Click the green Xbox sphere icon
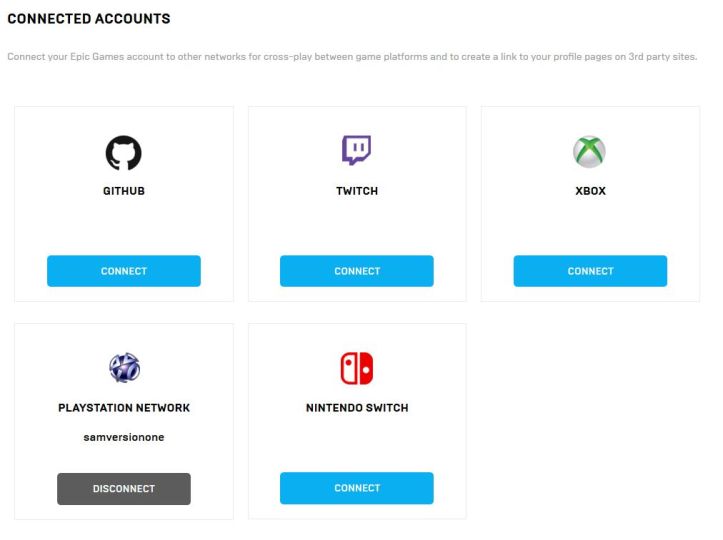This screenshot has width=723, height=540. coord(590,152)
